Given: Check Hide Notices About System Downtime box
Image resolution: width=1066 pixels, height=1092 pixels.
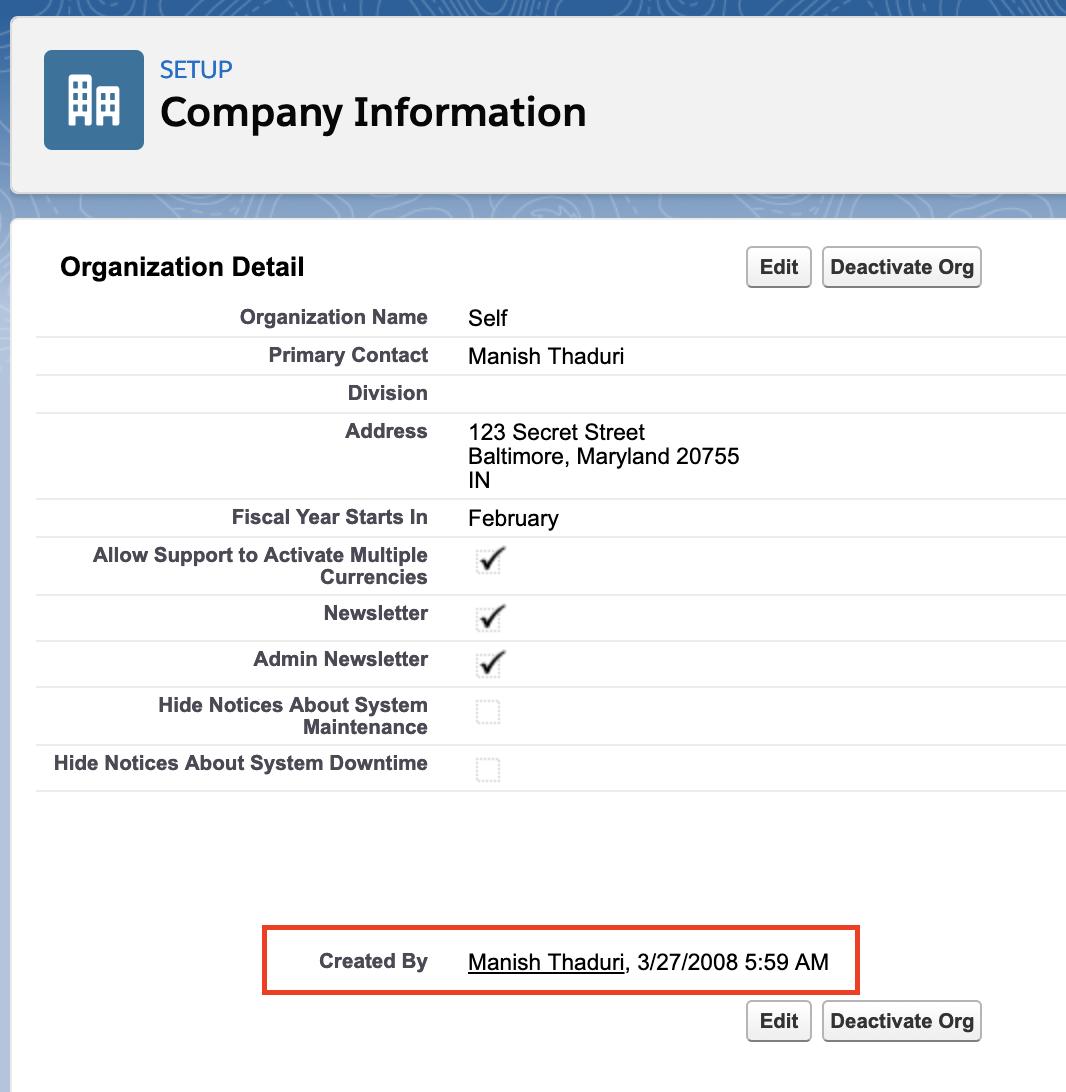Looking at the screenshot, I should point(488,770).
